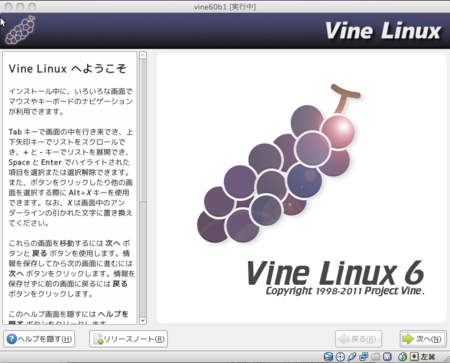Click the window zoom button

pyautogui.click(x=32, y=6)
